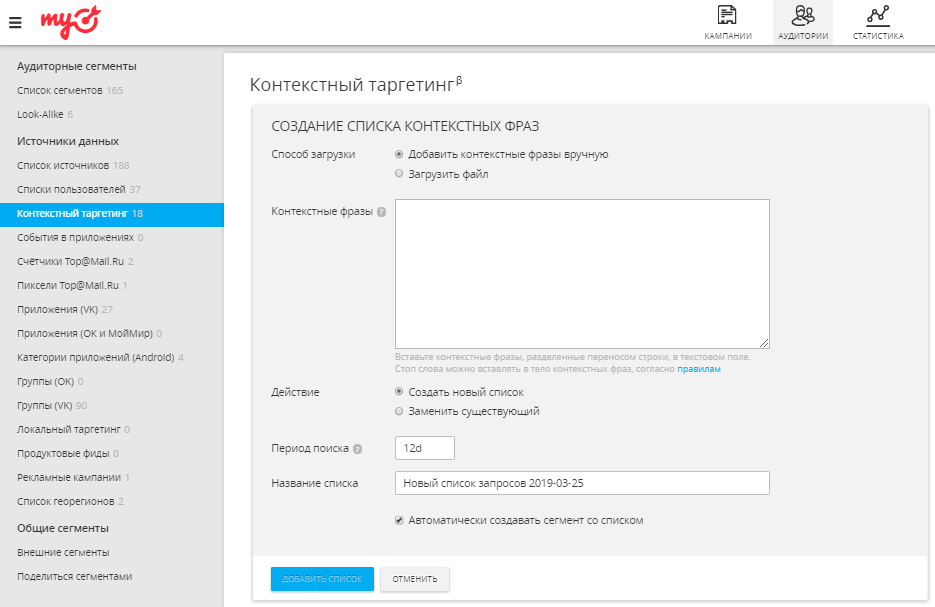Open the правилам link

[699, 369]
